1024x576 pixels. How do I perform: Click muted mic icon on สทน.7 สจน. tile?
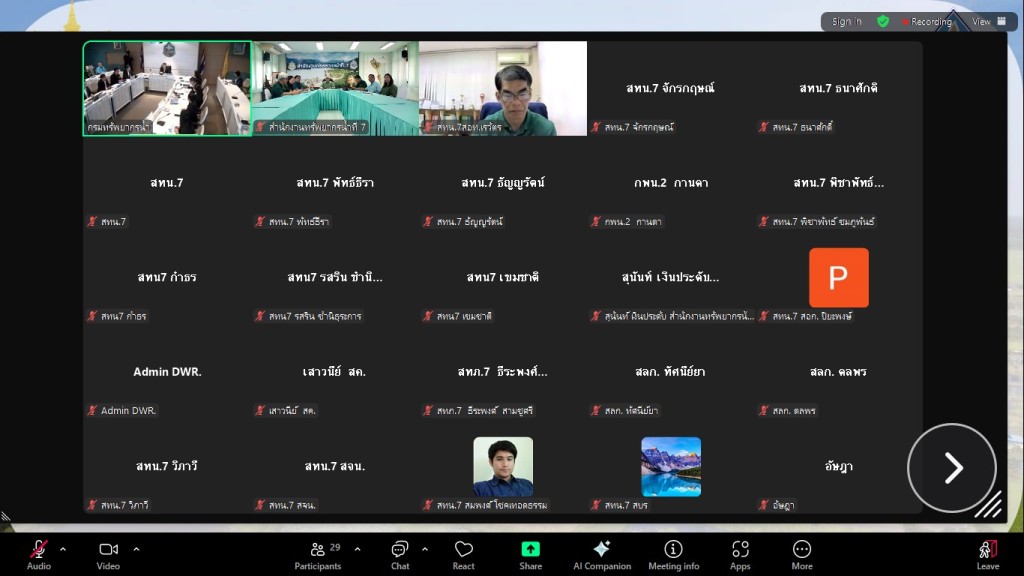pos(260,505)
